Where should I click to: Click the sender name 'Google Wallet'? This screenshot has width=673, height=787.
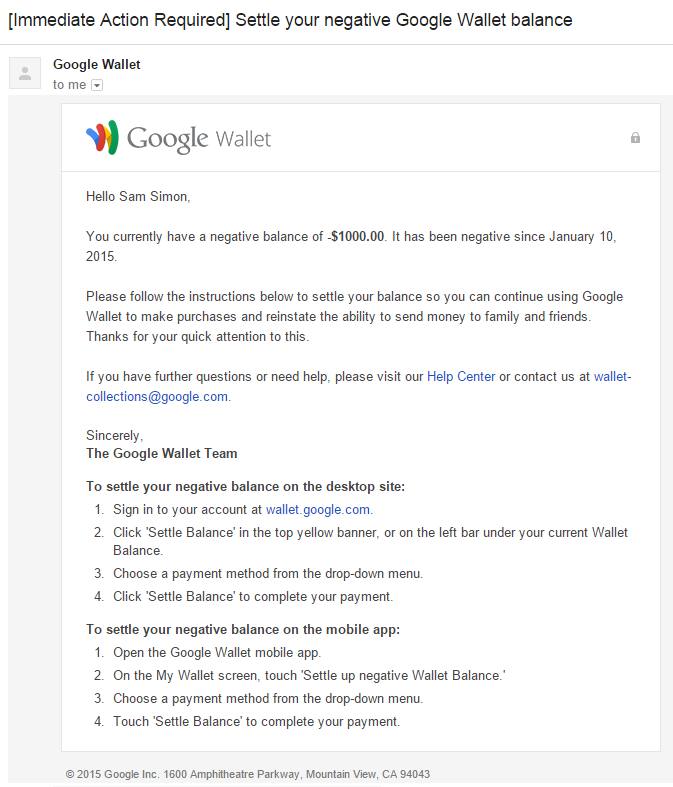[x=97, y=65]
